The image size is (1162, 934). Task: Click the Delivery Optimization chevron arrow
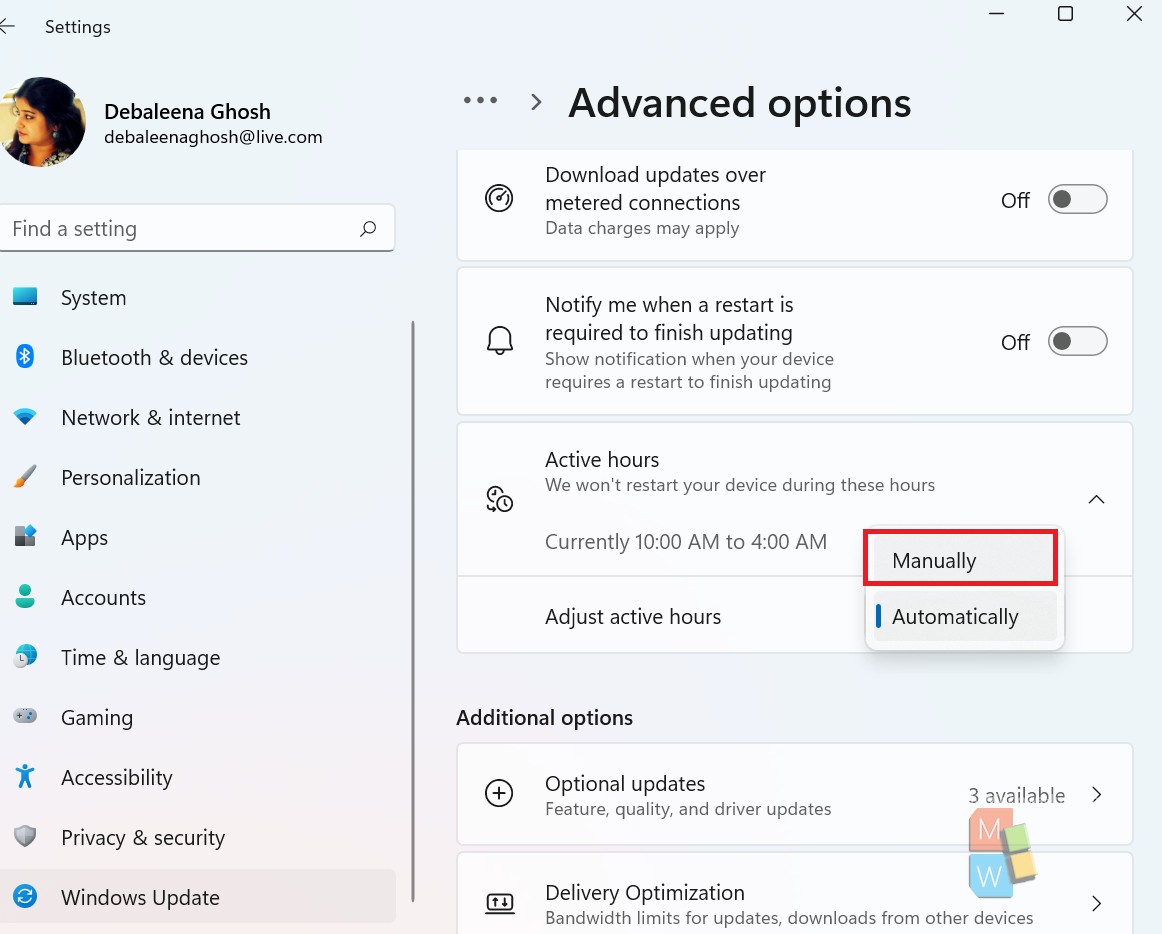[1097, 903]
